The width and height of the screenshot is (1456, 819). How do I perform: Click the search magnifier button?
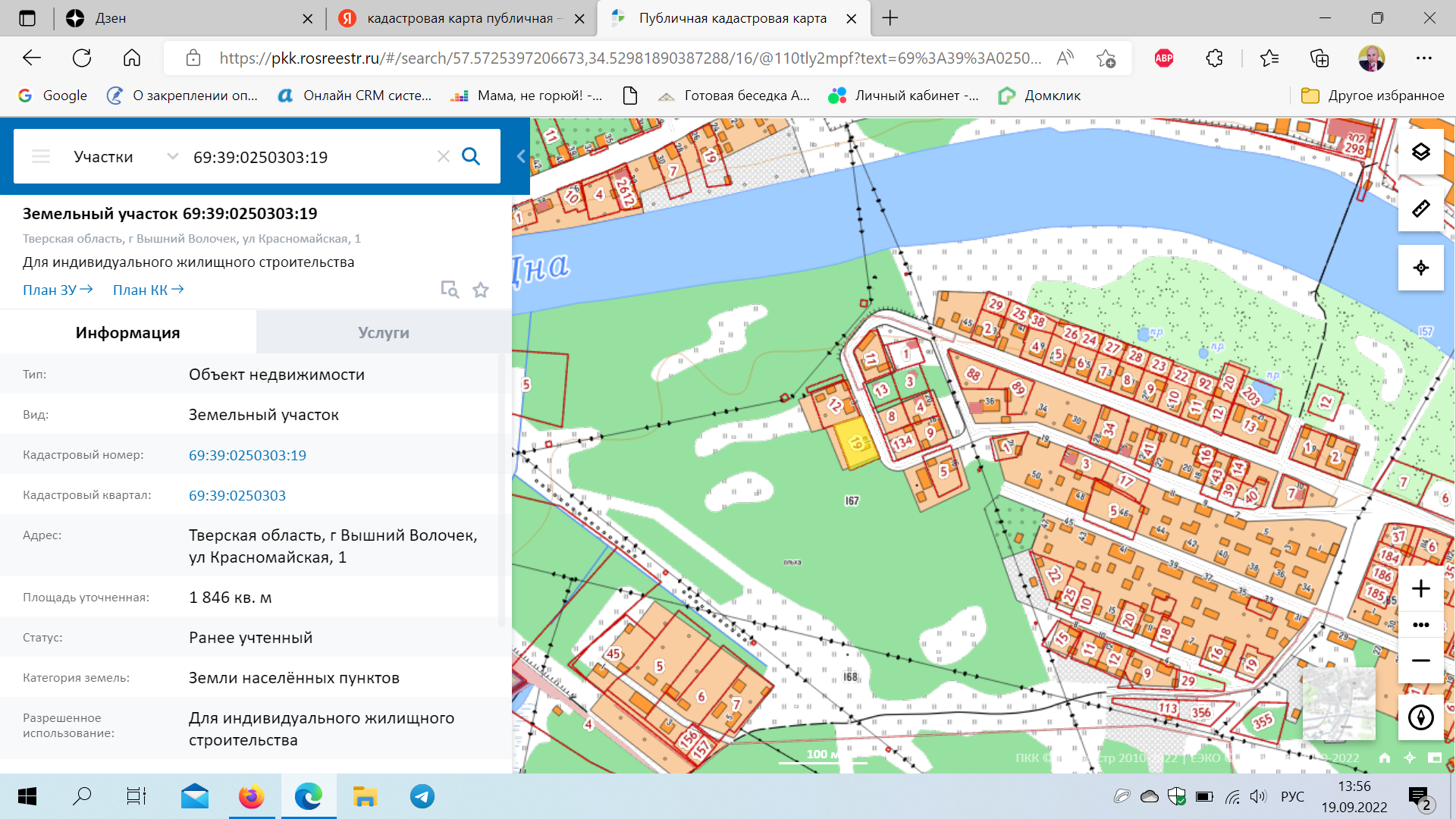[471, 156]
